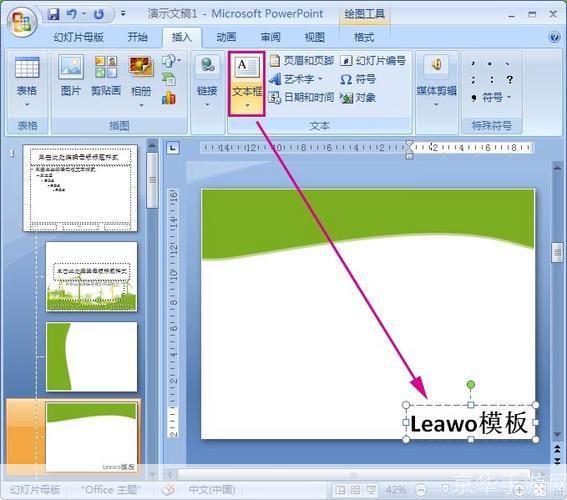Insert a table with 表格 icon

coord(27,68)
